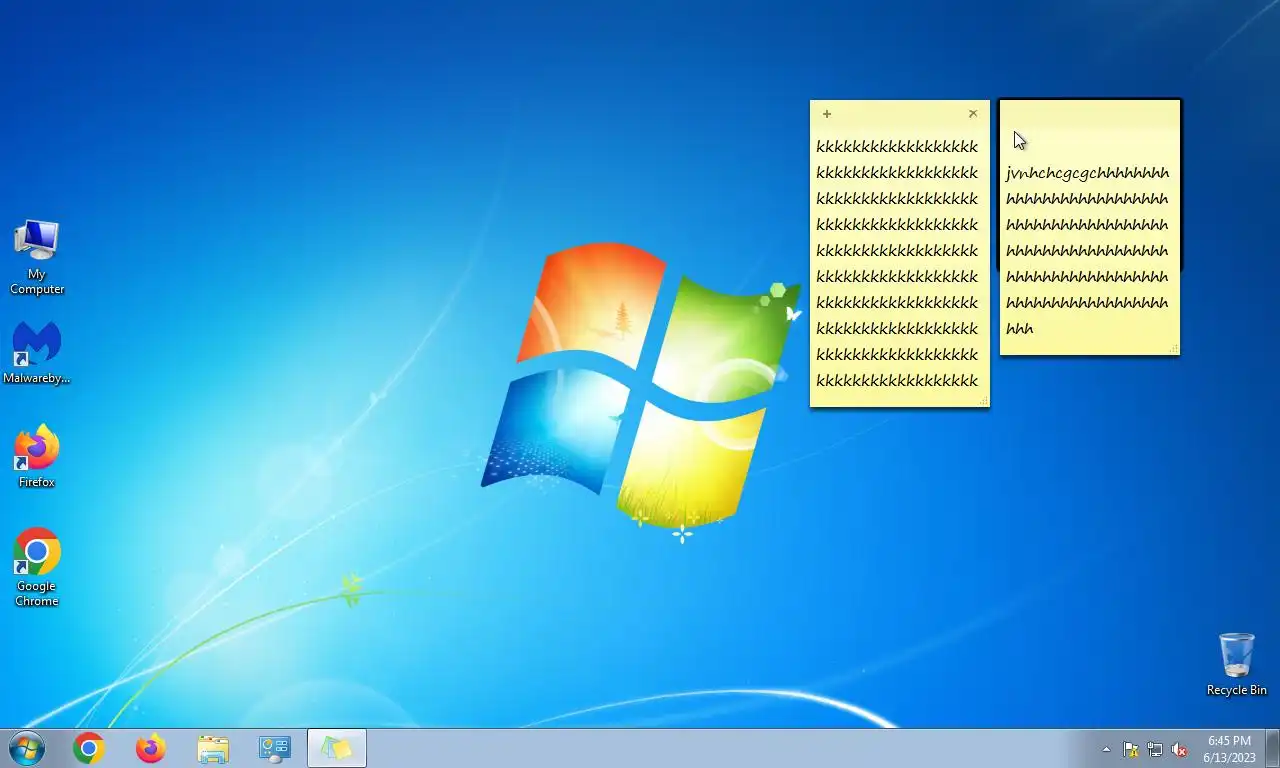Add a new note with the plus icon

tap(827, 114)
